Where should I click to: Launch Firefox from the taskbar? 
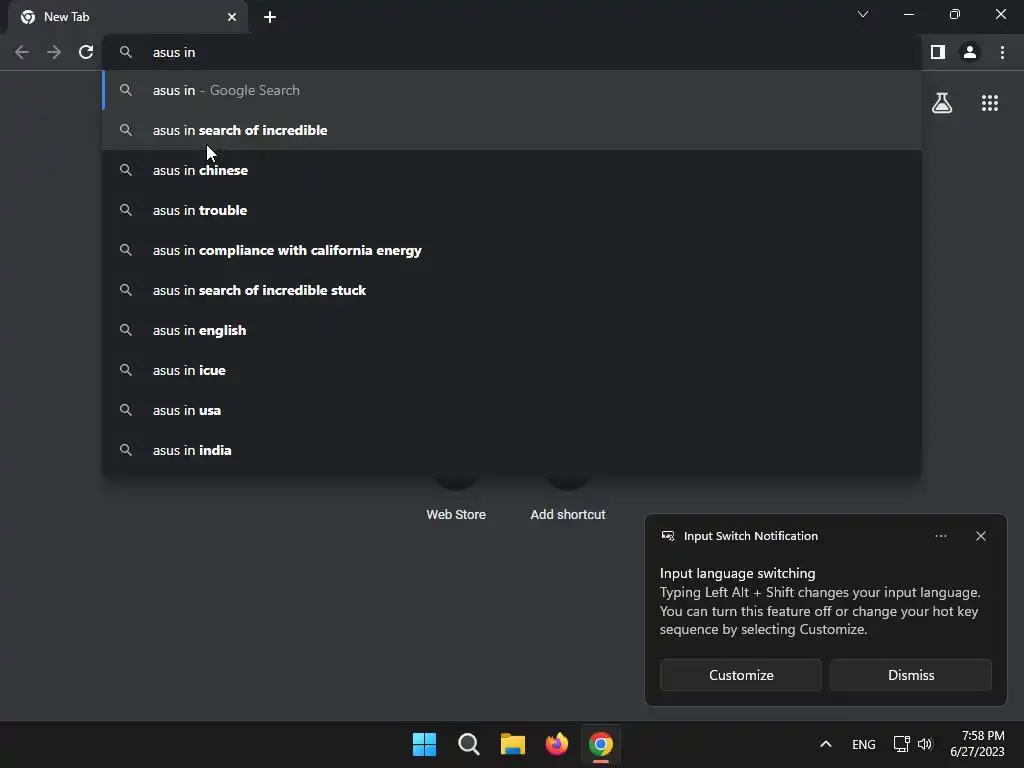pos(556,744)
